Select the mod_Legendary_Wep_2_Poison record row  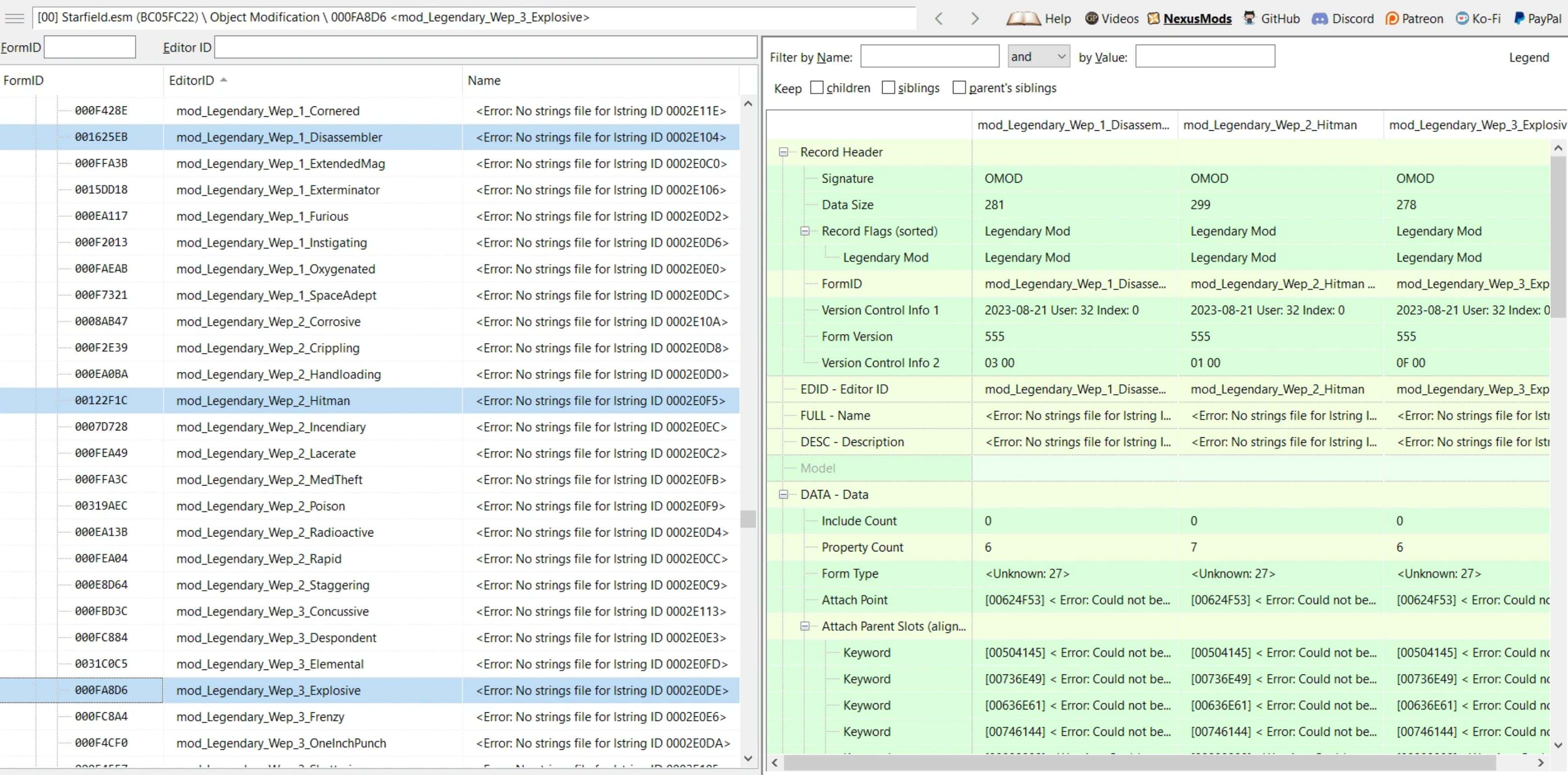260,506
